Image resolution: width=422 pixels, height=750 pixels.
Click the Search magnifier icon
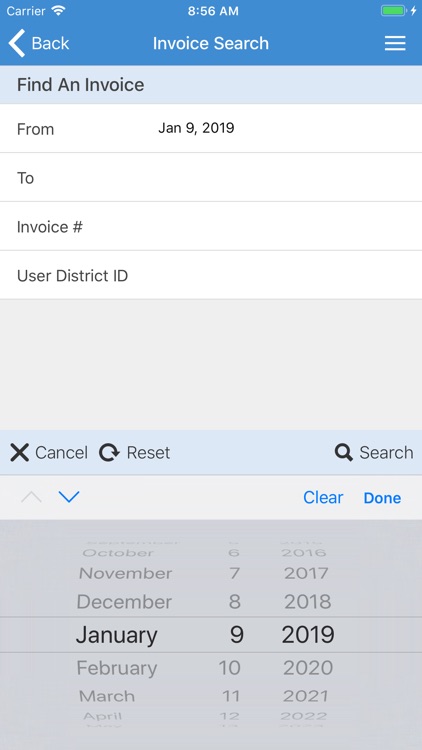[x=344, y=452]
